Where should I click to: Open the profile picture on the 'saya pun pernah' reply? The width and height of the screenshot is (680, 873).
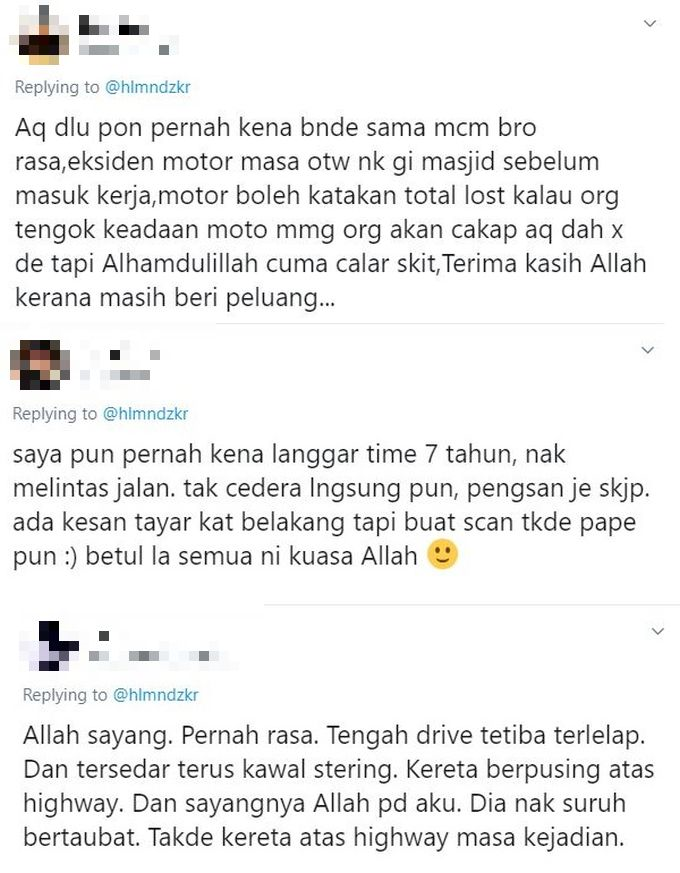[x=40, y=364]
